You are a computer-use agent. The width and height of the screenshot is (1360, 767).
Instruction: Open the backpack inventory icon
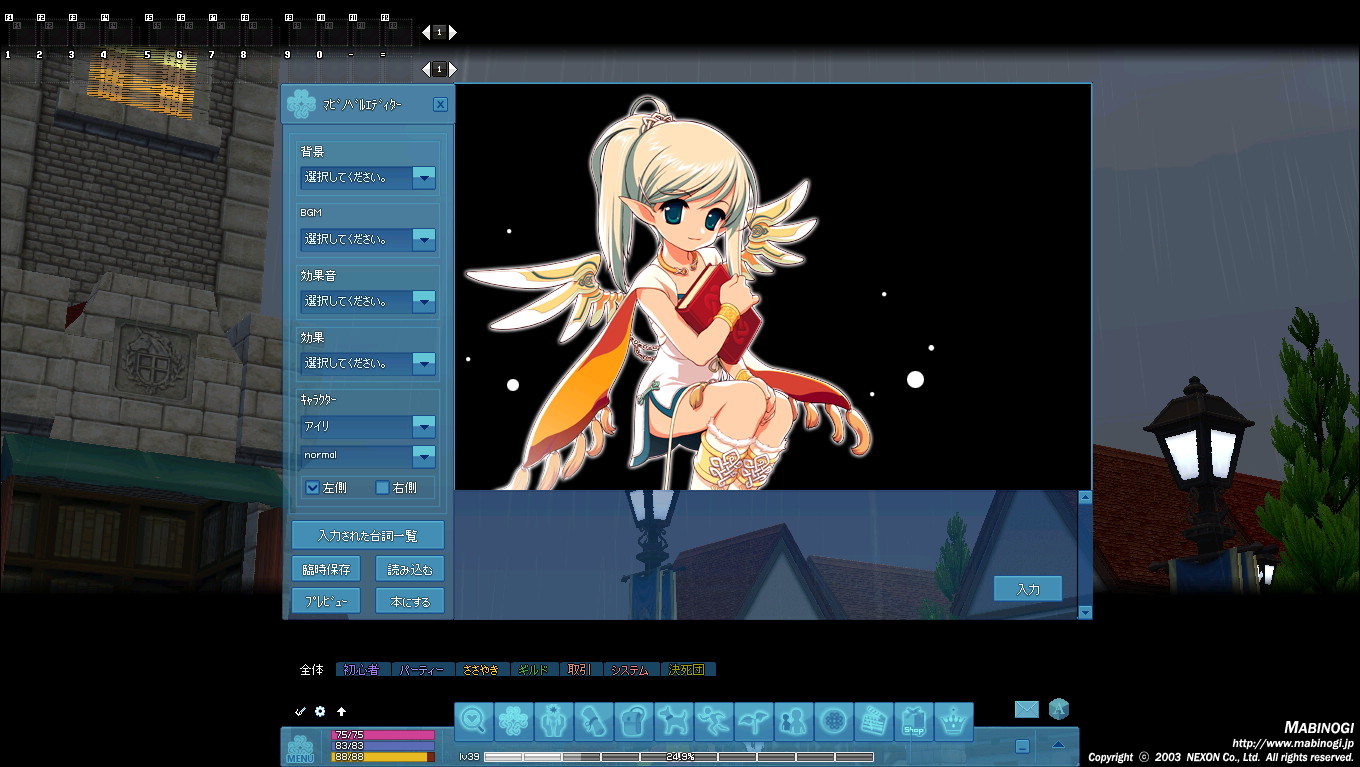tap(634, 721)
